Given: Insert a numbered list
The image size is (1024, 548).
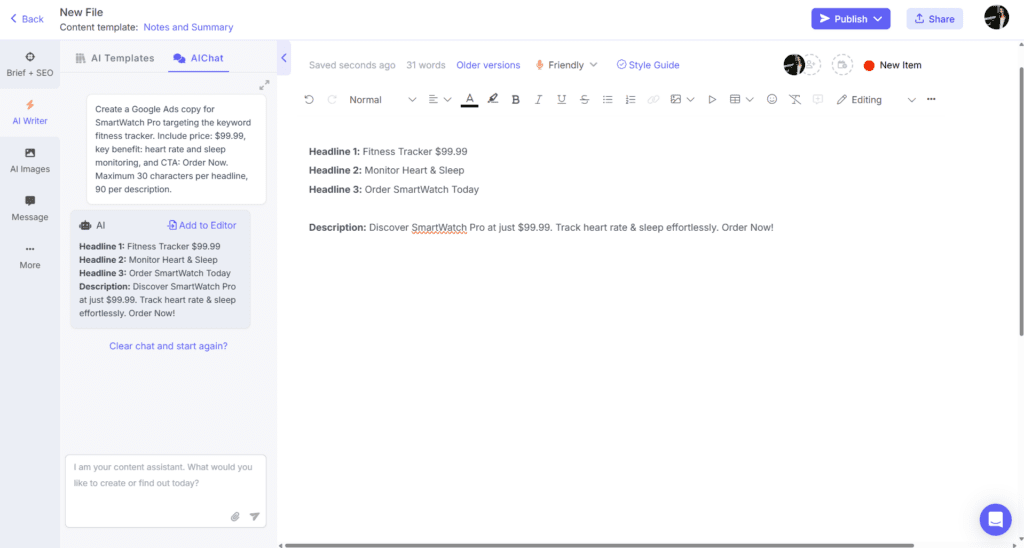Looking at the screenshot, I should click(630, 99).
